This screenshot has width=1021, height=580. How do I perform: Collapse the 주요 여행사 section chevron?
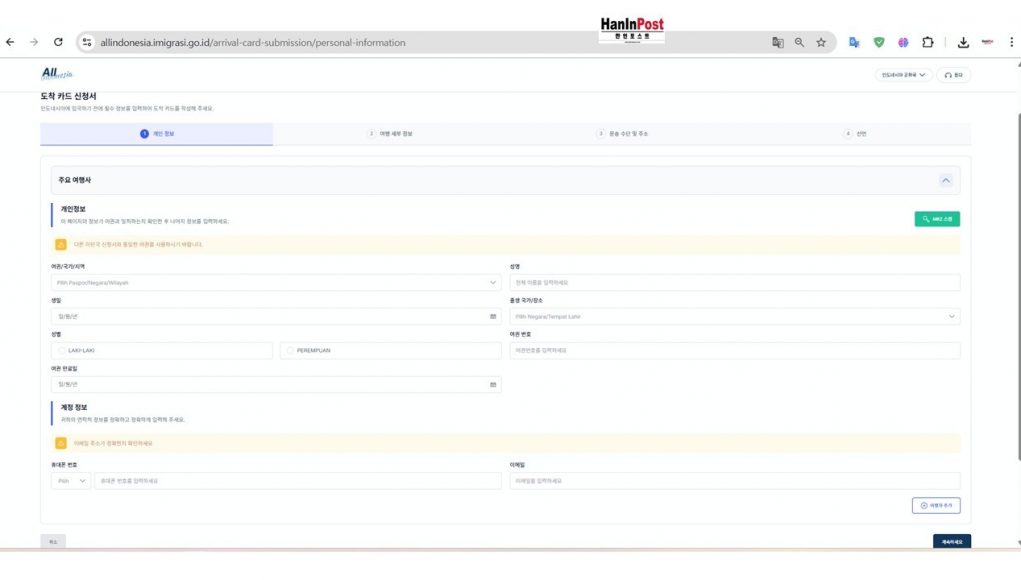click(x=945, y=180)
